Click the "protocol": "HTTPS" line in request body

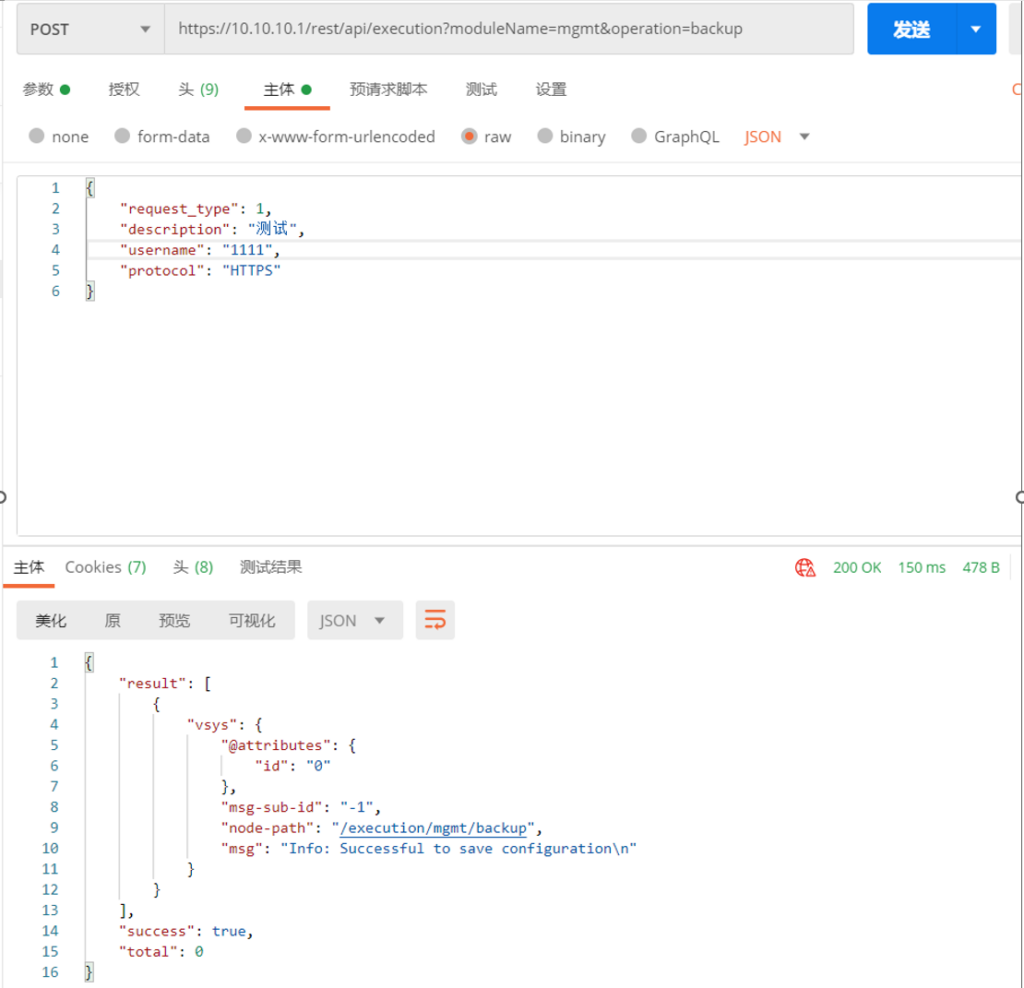click(200, 271)
